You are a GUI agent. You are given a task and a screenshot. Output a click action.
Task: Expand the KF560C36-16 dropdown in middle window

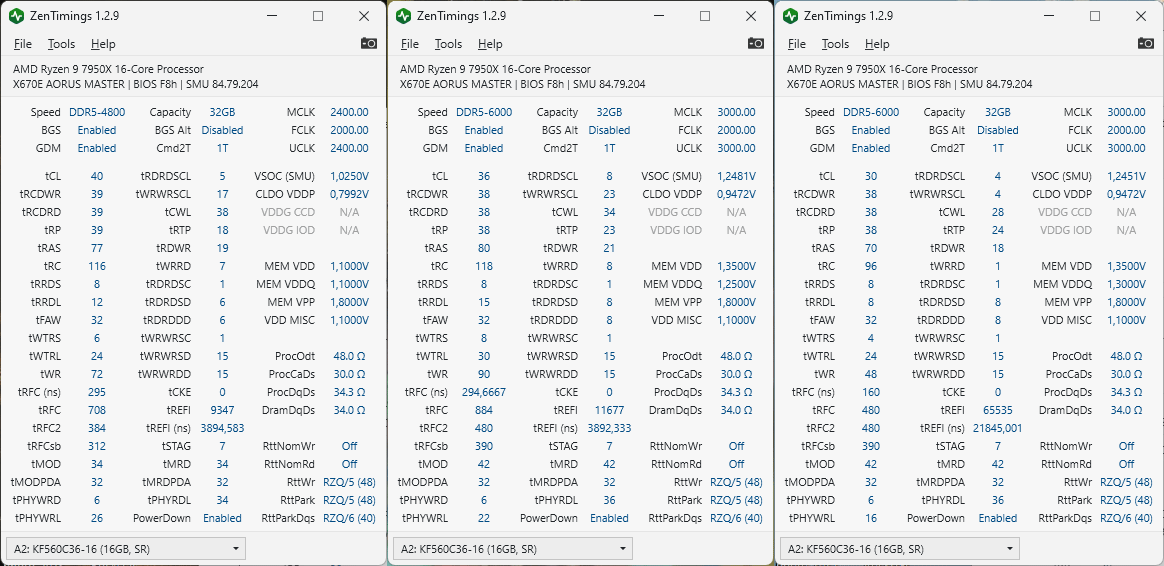click(x=512, y=549)
